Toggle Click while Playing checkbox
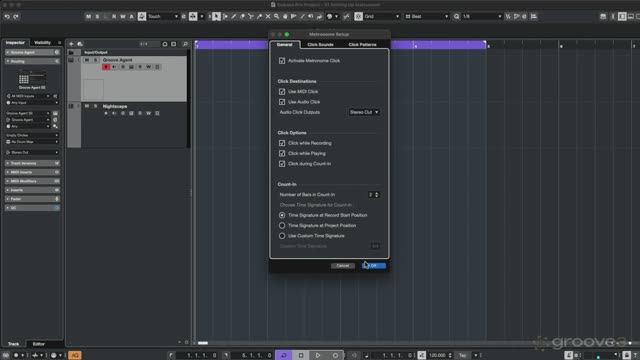Screen dimensions: 640x360 tap(282, 153)
